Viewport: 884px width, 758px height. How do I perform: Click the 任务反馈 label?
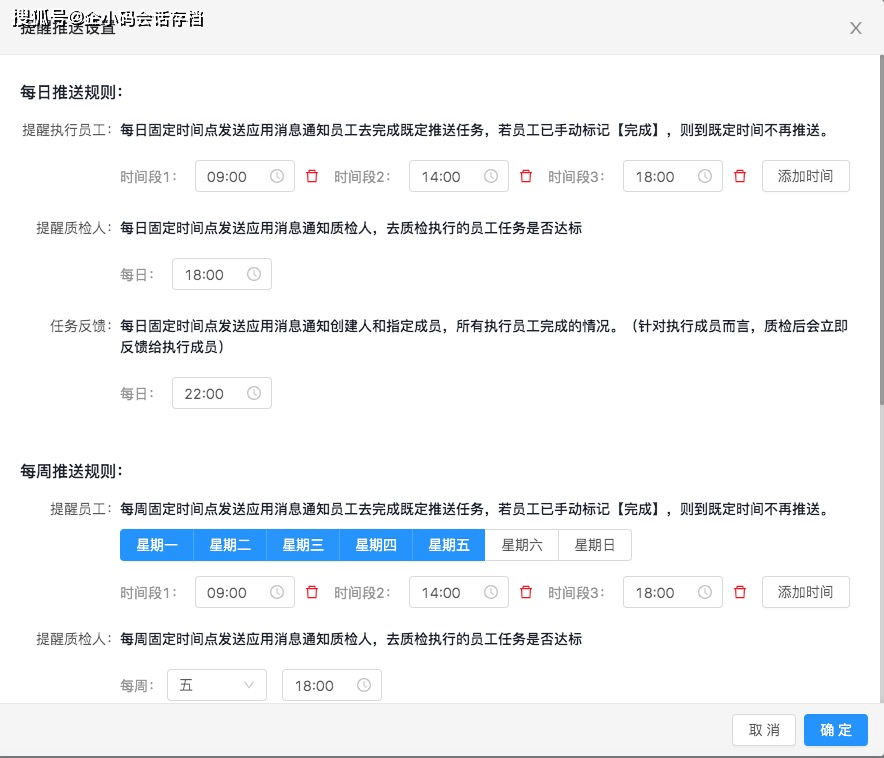pyautogui.click(x=80, y=326)
